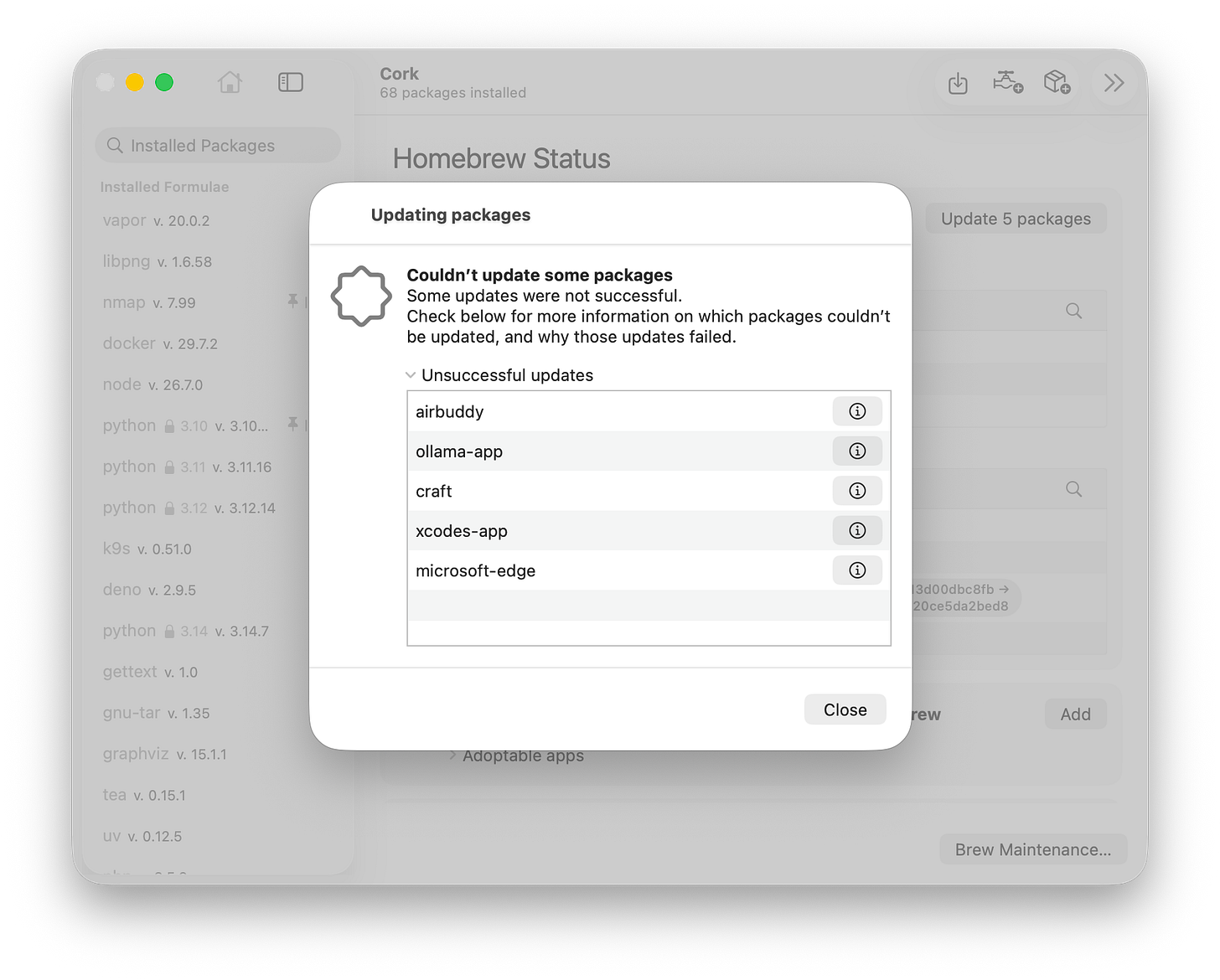Click the microsoft-edge row text
Screen dimensions: 1220x980
pyautogui.click(x=476, y=570)
